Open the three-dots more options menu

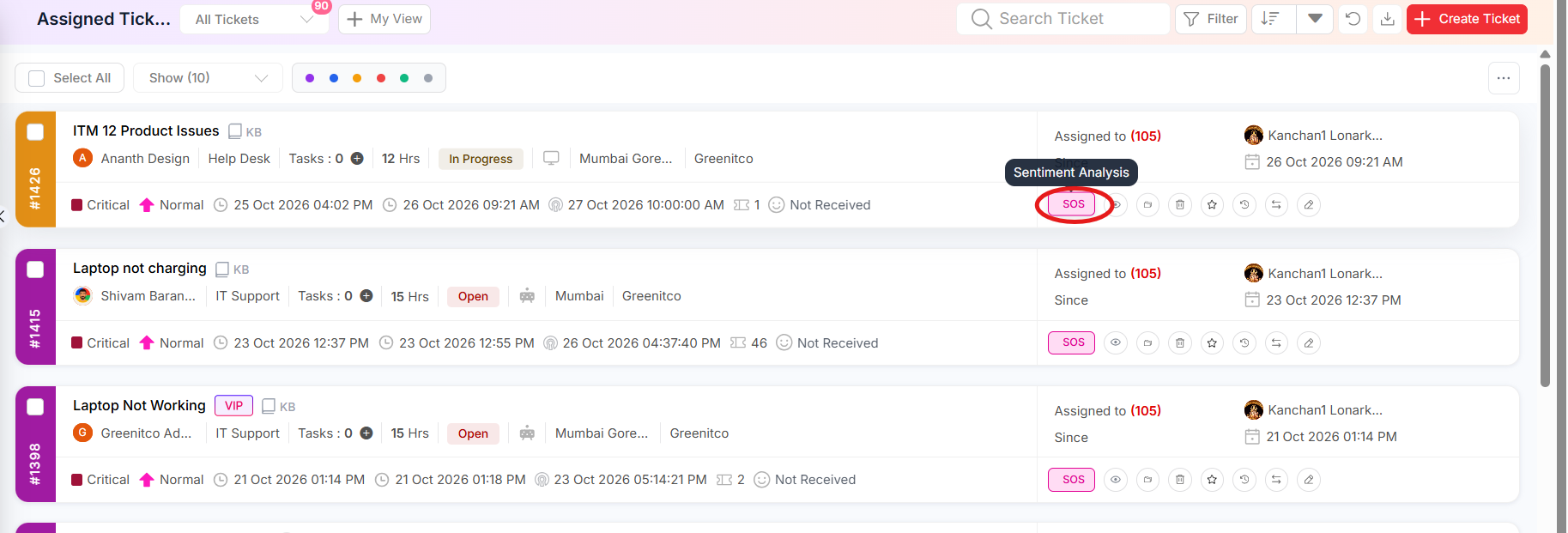1504,78
